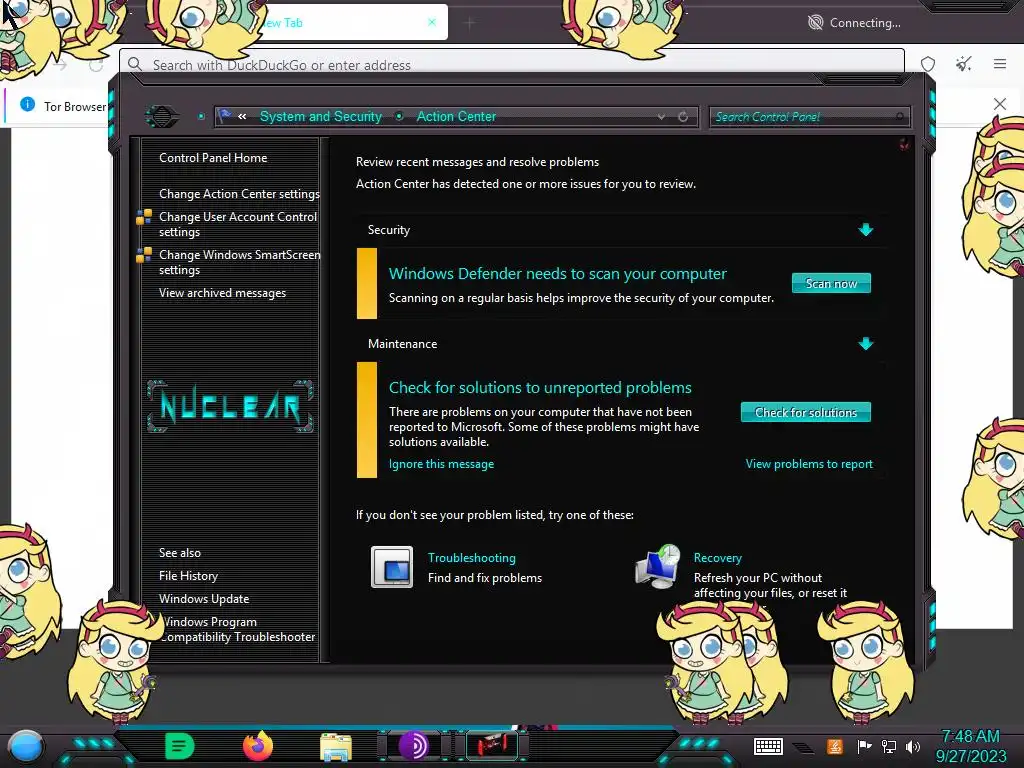Screen dimensions: 1024x768
Task: Click 'Check for solutions to unreported problems' heading
Action: (540, 387)
